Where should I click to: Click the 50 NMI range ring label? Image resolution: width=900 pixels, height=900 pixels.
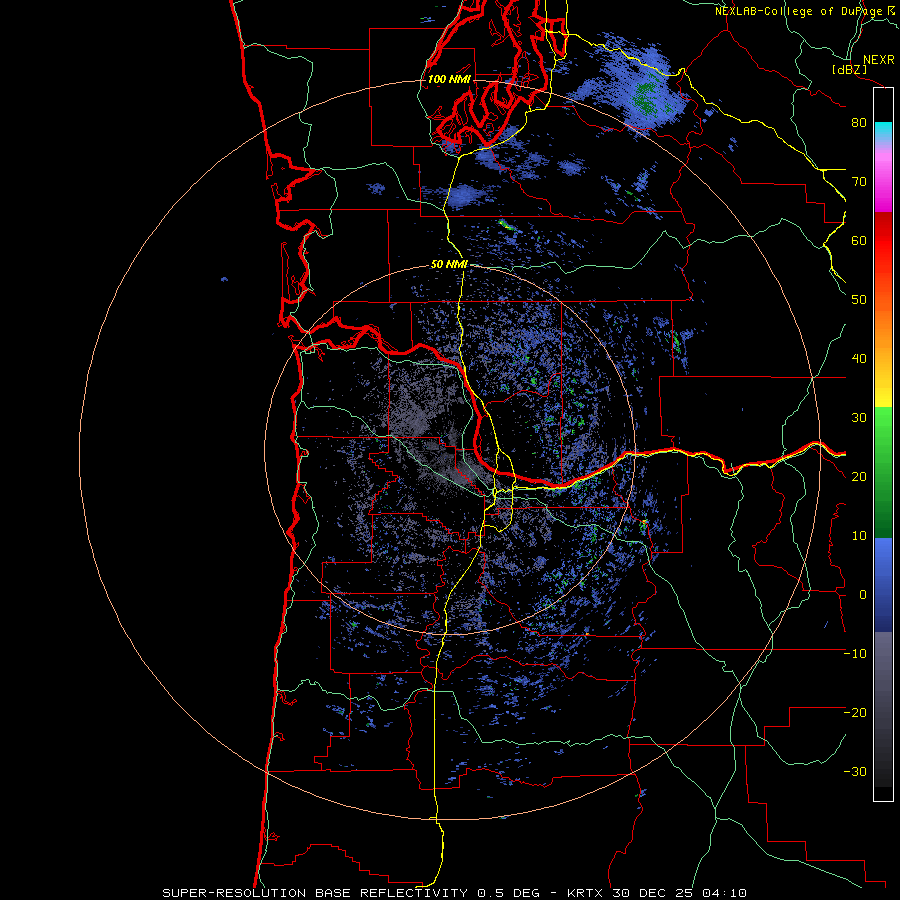(x=449, y=264)
